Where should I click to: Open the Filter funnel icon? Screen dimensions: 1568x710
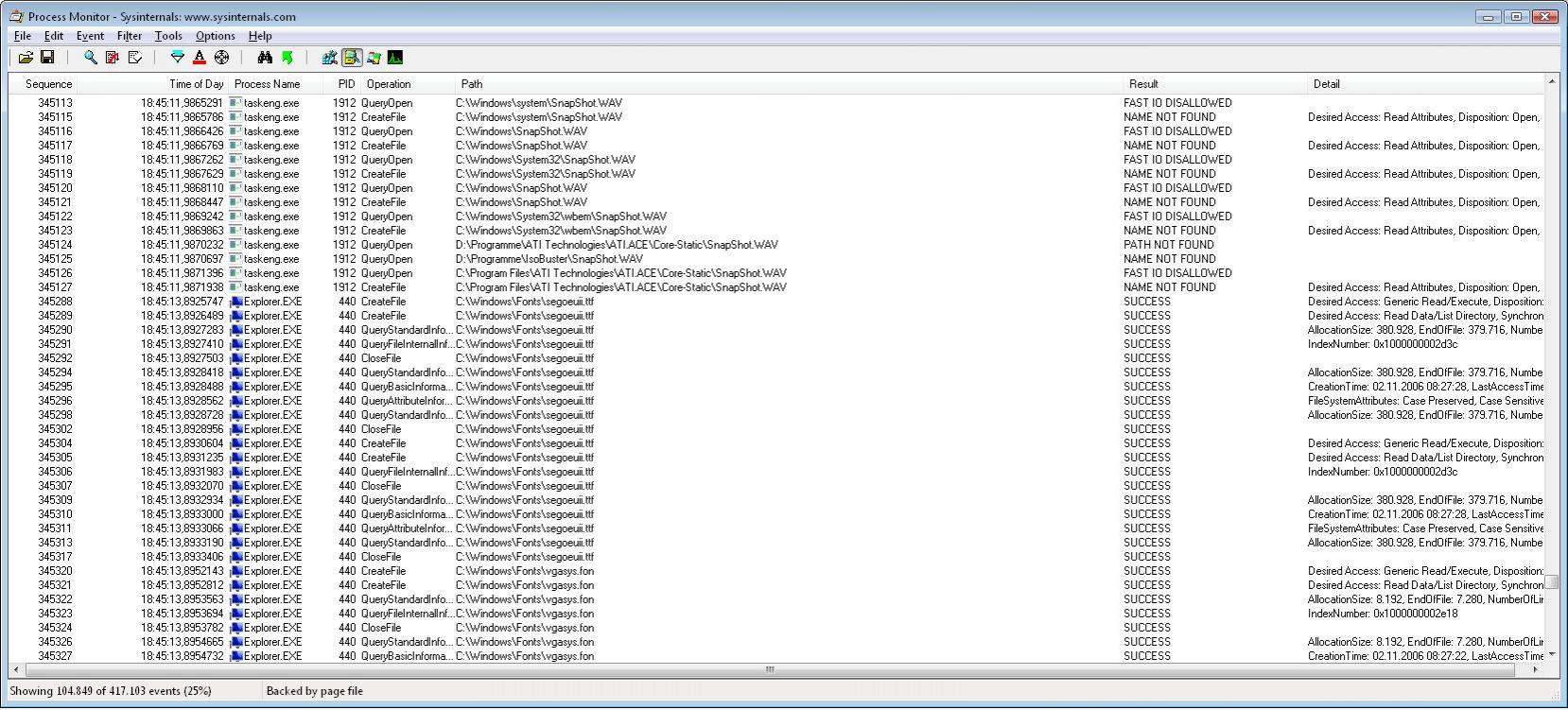[x=177, y=58]
